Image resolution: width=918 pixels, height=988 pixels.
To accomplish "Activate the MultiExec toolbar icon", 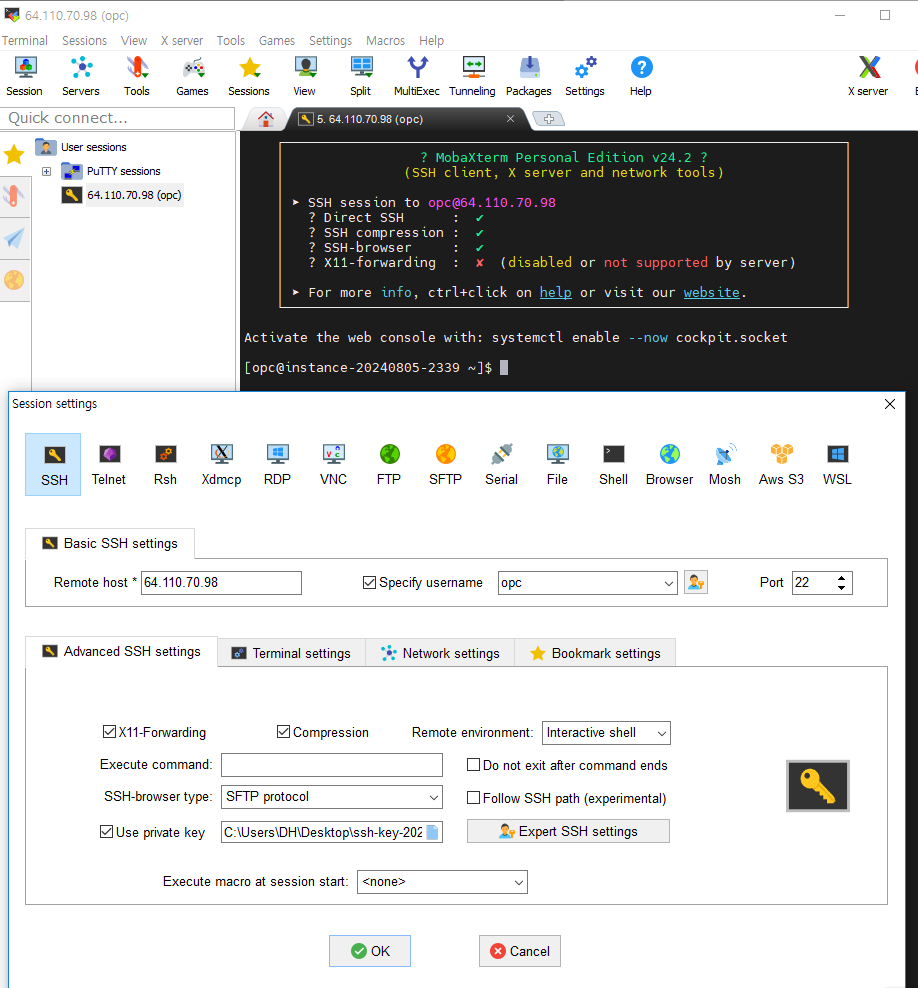I will [416, 76].
